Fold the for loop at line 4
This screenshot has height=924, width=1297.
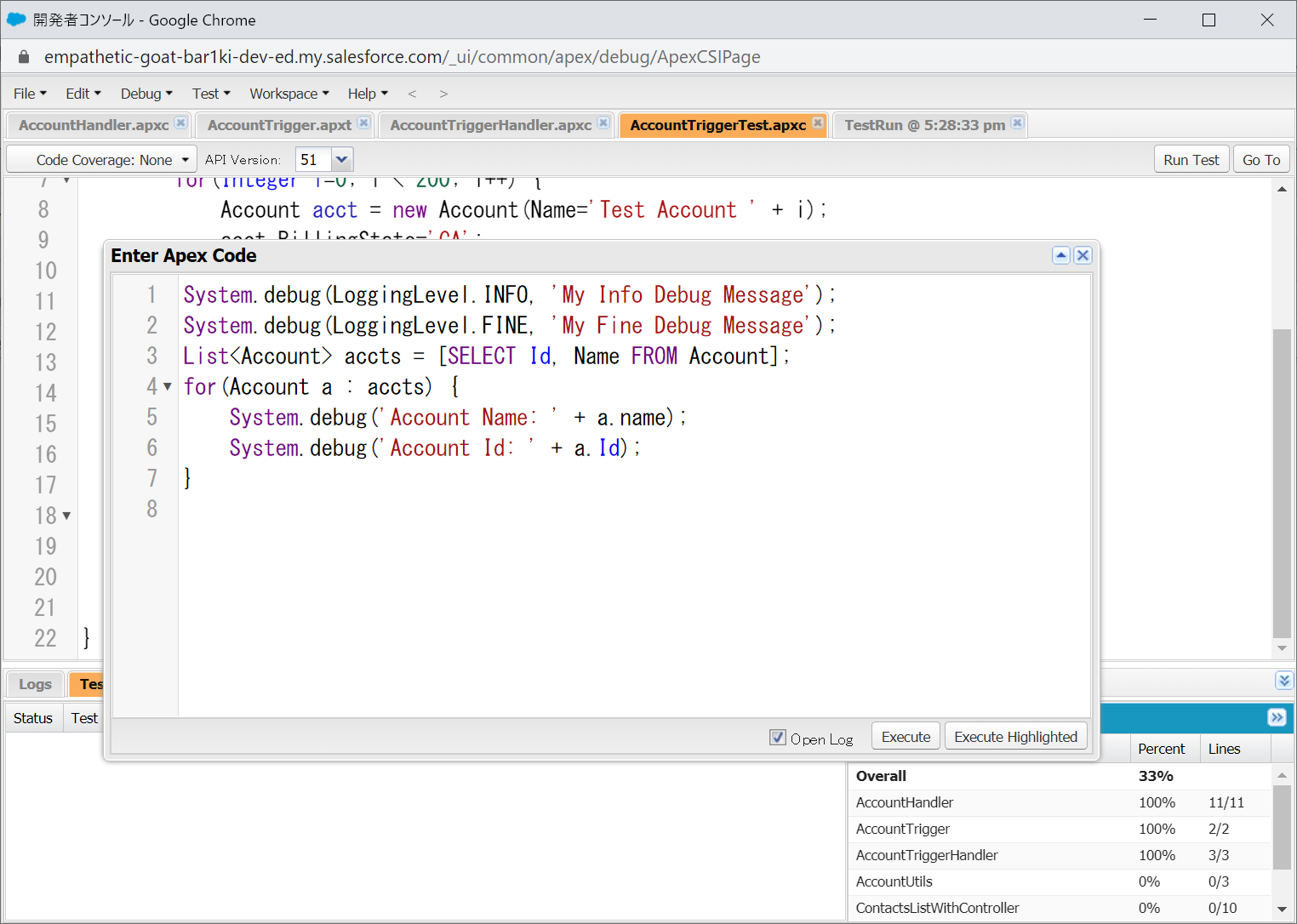pos(168,387)
